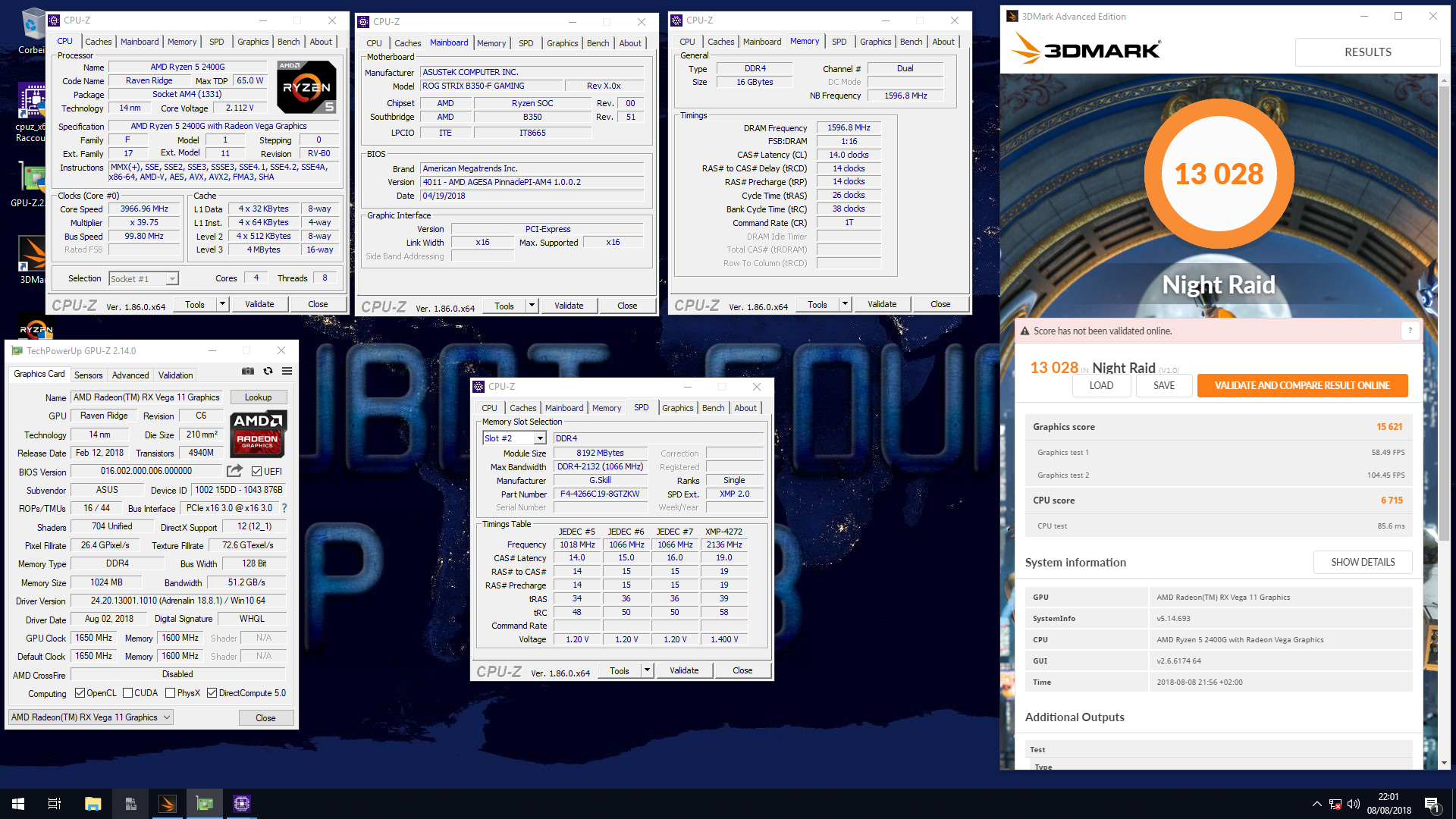This screenshot has height=819, width=1456.
Task: Open Validation tab in GPU-Z
Action: [x=175, y=375]
